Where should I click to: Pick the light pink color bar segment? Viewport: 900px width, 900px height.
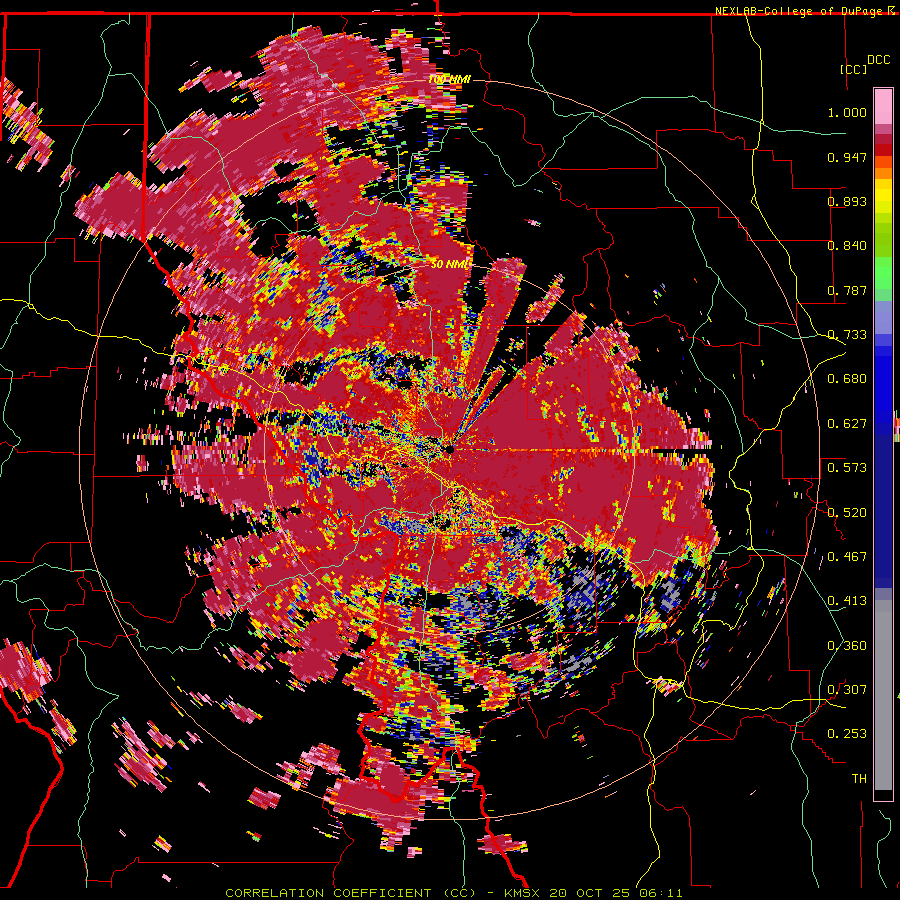click(883, 106)
